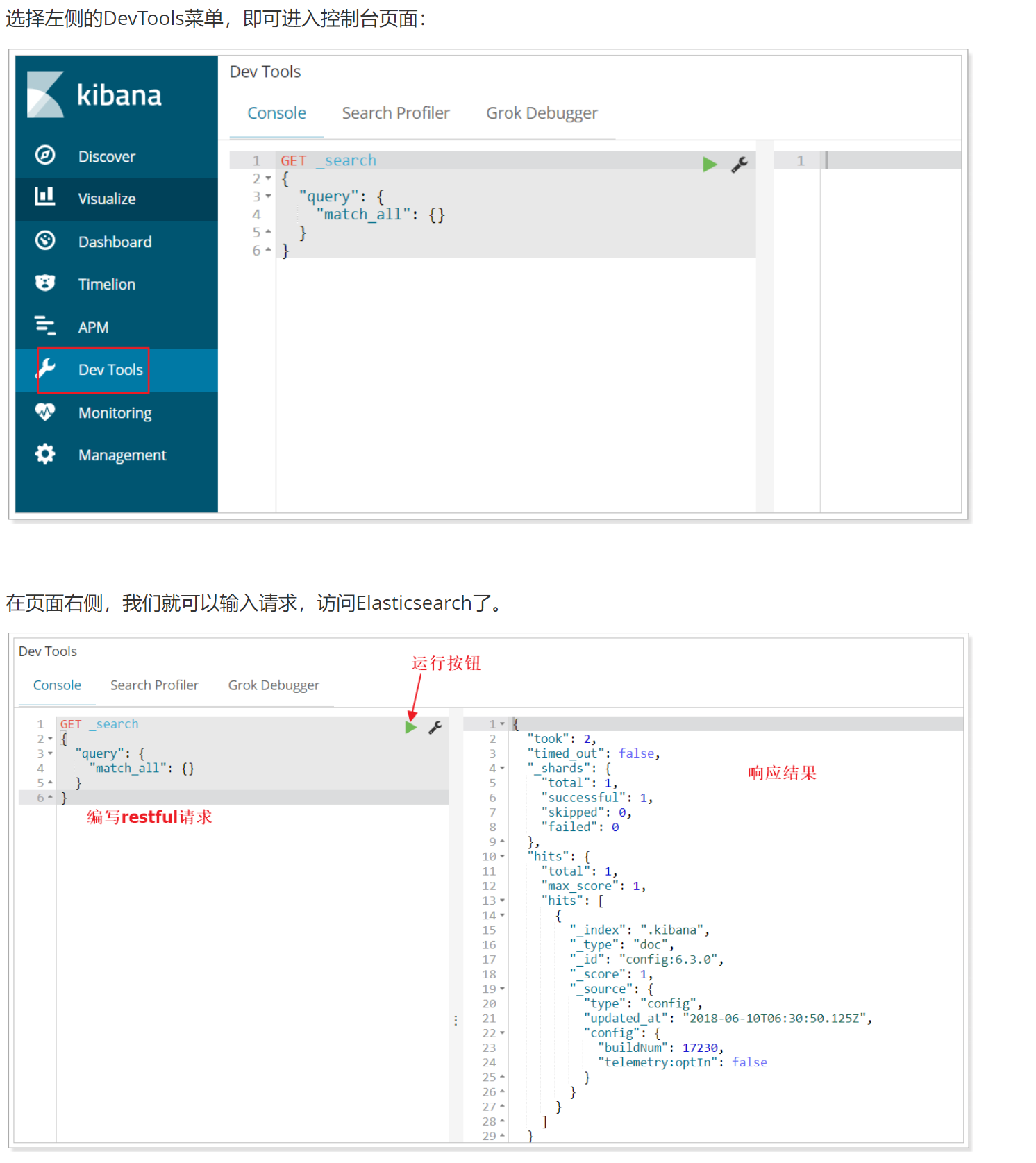Open Grok Debugger tab in the upper Dev Tools
Screen dimensions: 1036x1163
(542, 113)
